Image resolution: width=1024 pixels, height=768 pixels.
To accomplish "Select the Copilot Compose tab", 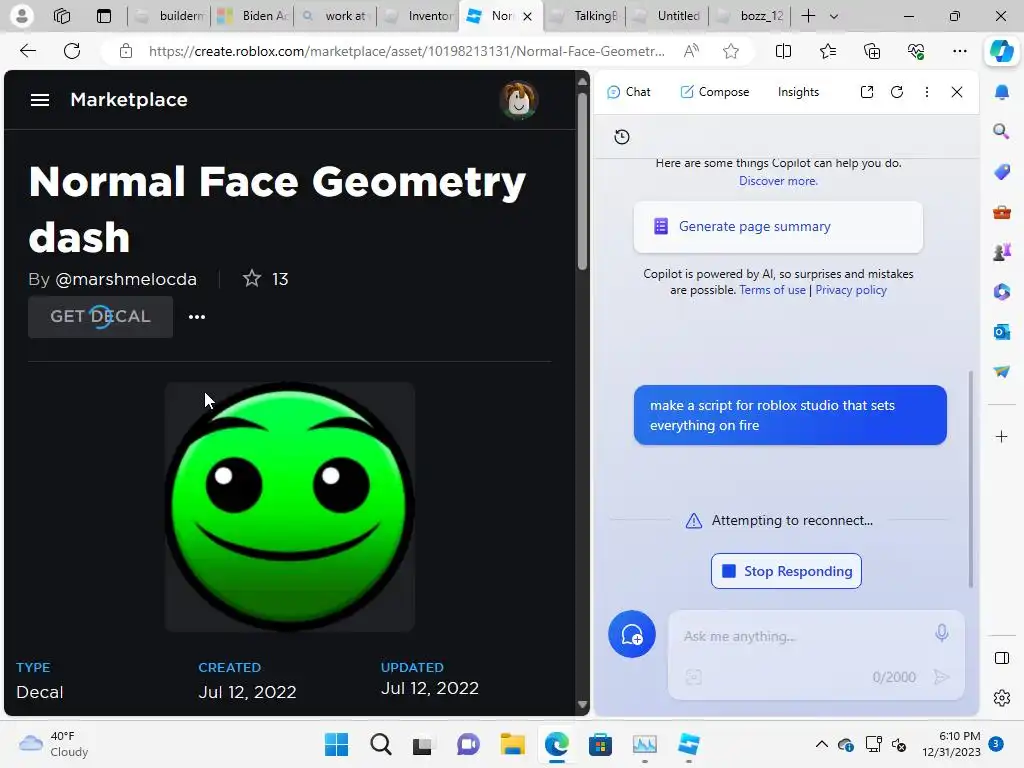I will click(714, 92).
